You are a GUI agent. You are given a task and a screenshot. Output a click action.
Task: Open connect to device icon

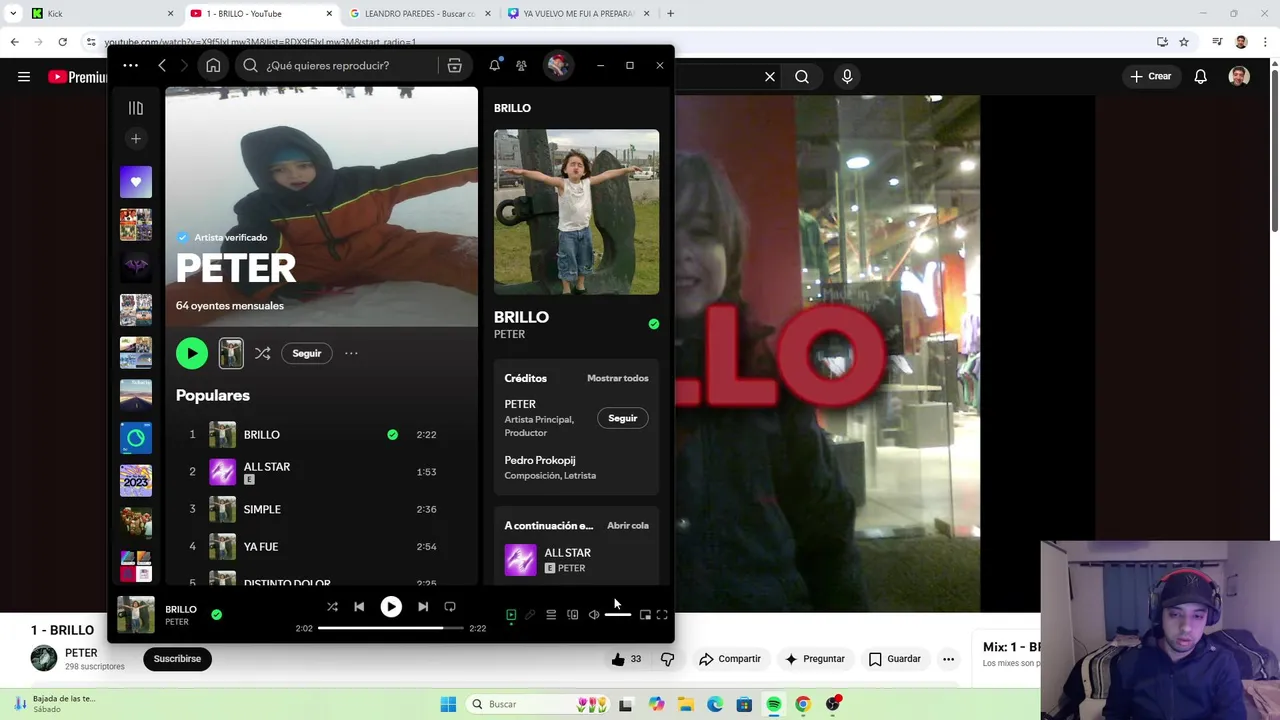click(x=572, y=615)
